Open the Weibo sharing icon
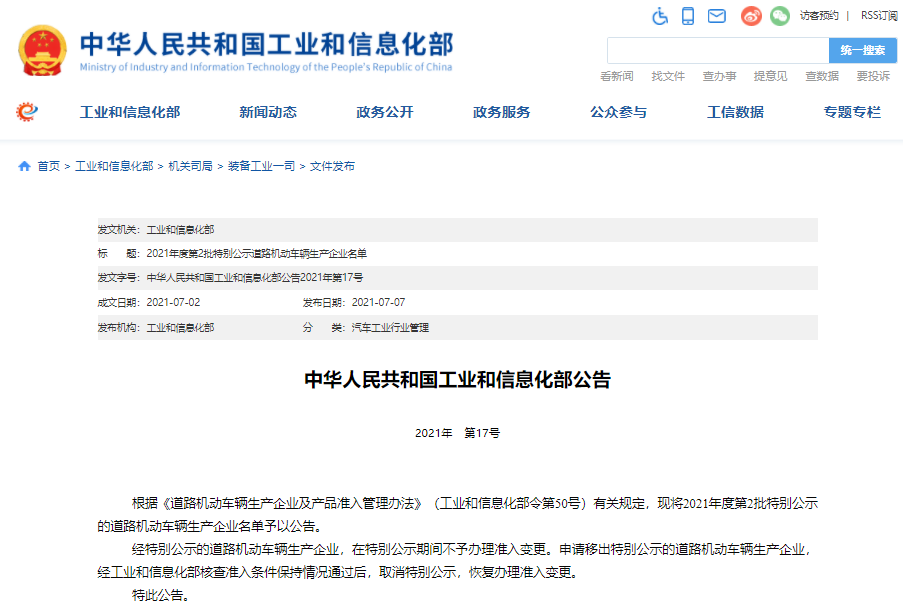Viewport: 903px width, 604px height. pyautogui.click(x=750, y=16)
